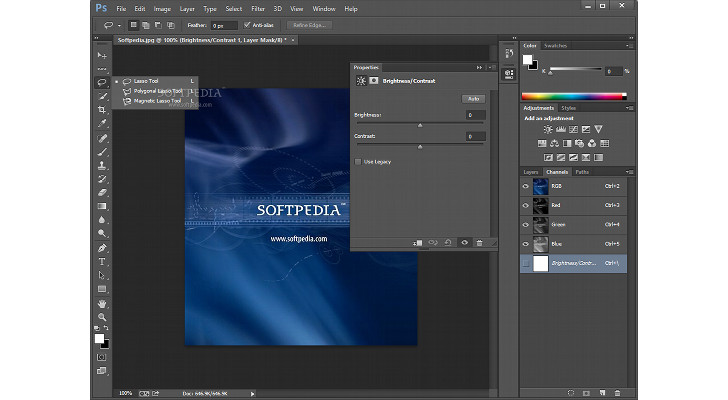
Task: Hide the Green channel
Action: 526,225
